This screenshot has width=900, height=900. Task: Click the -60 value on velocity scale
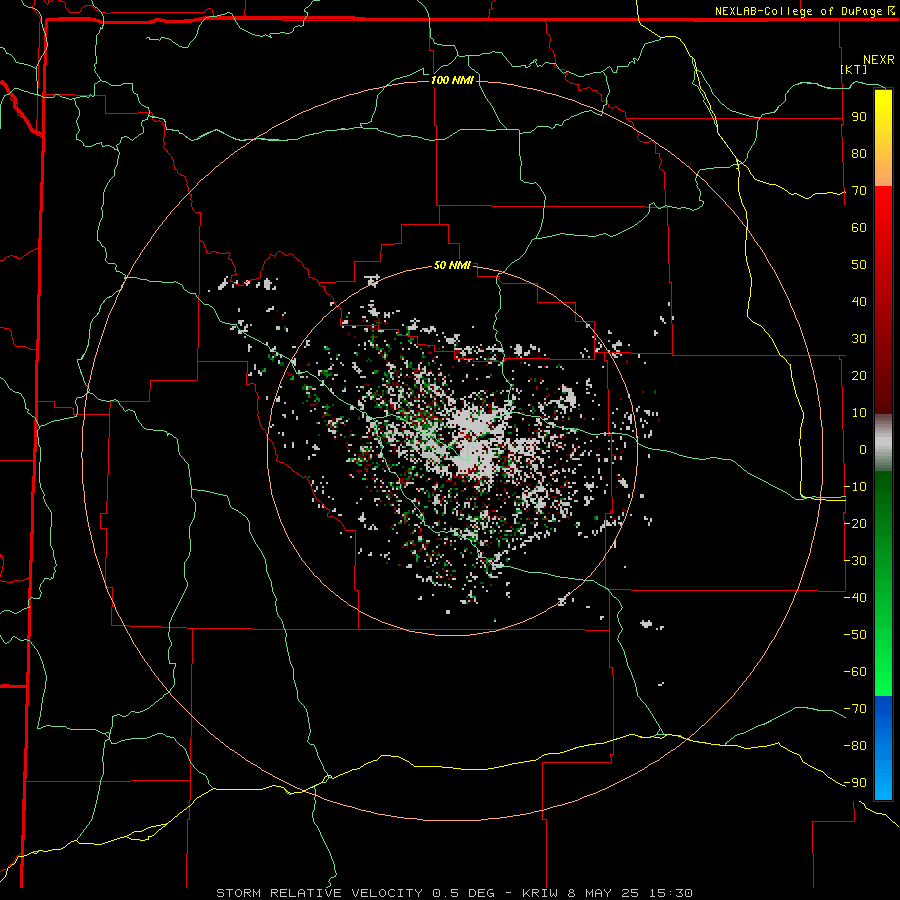(855, 672)
